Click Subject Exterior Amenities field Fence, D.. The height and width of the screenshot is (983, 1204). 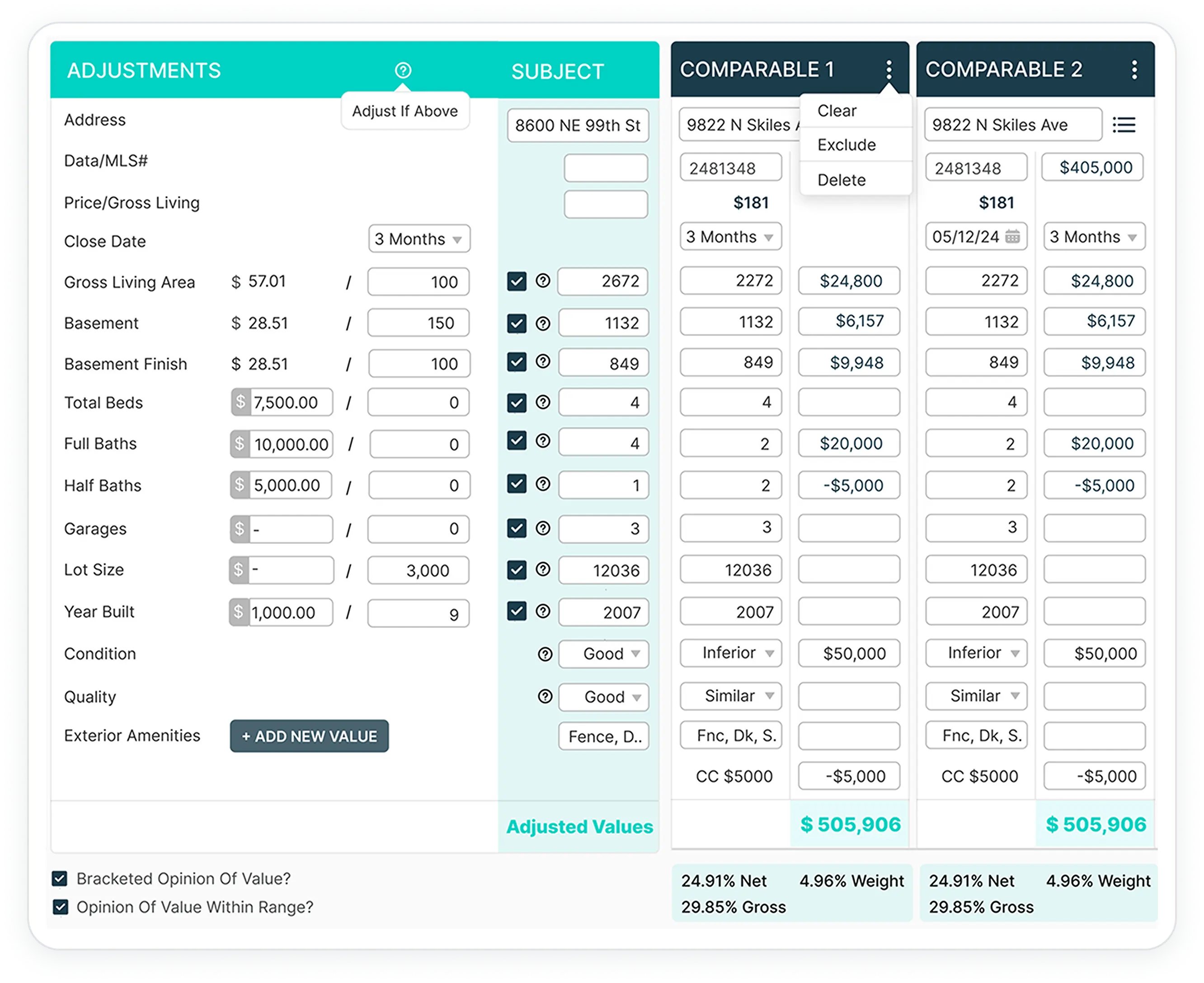[603, 736]
